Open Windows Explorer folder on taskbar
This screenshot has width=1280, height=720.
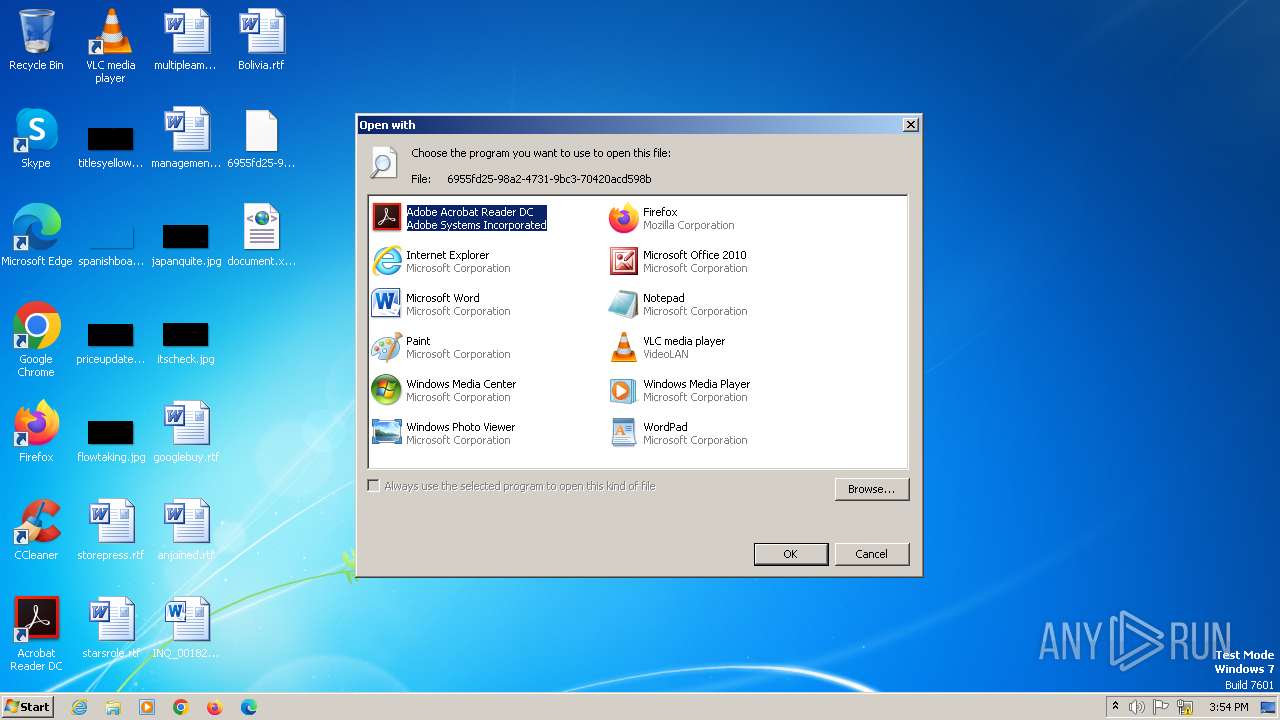pos(113,707)
